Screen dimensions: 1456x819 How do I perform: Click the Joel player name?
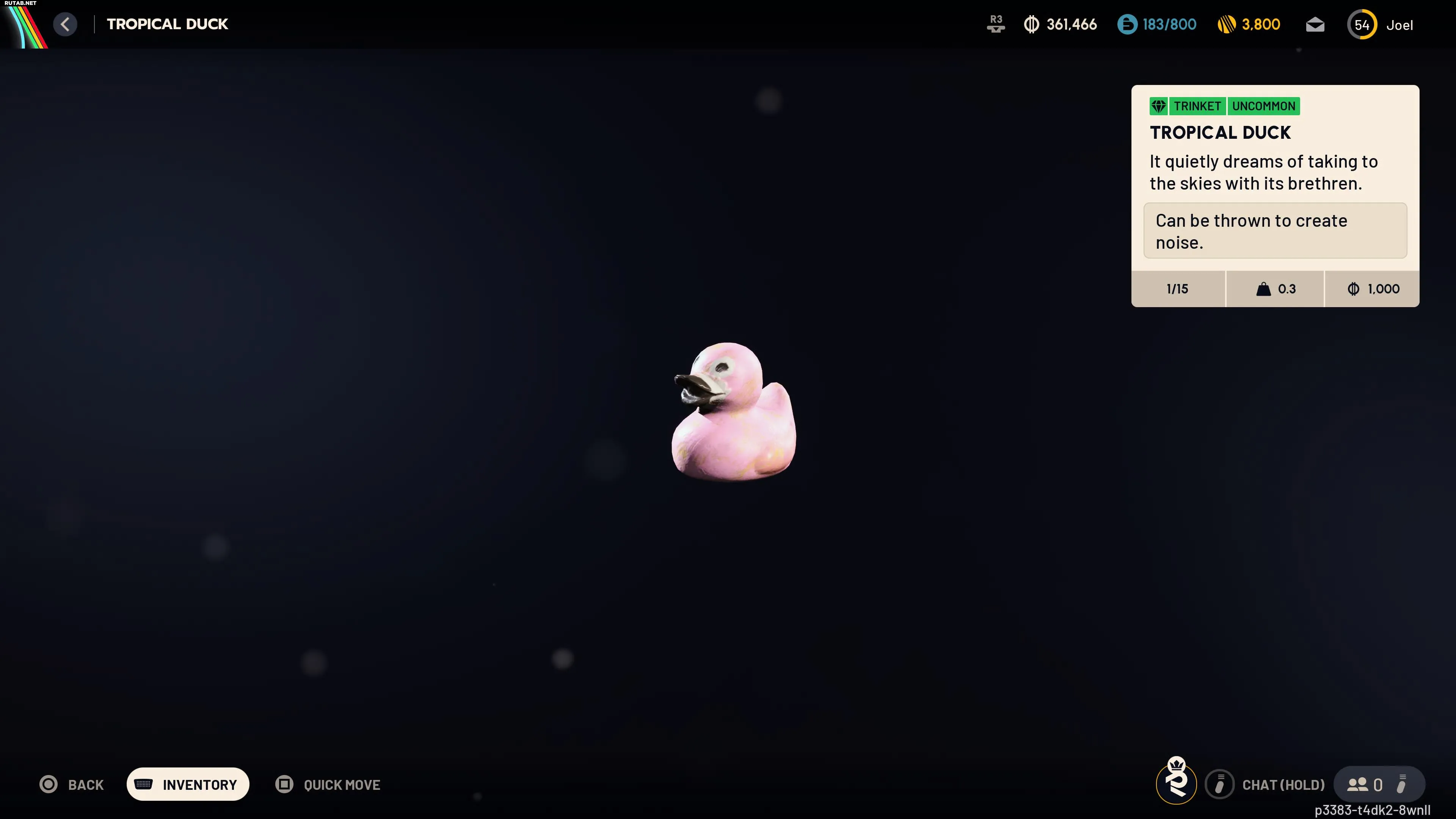1399,25
